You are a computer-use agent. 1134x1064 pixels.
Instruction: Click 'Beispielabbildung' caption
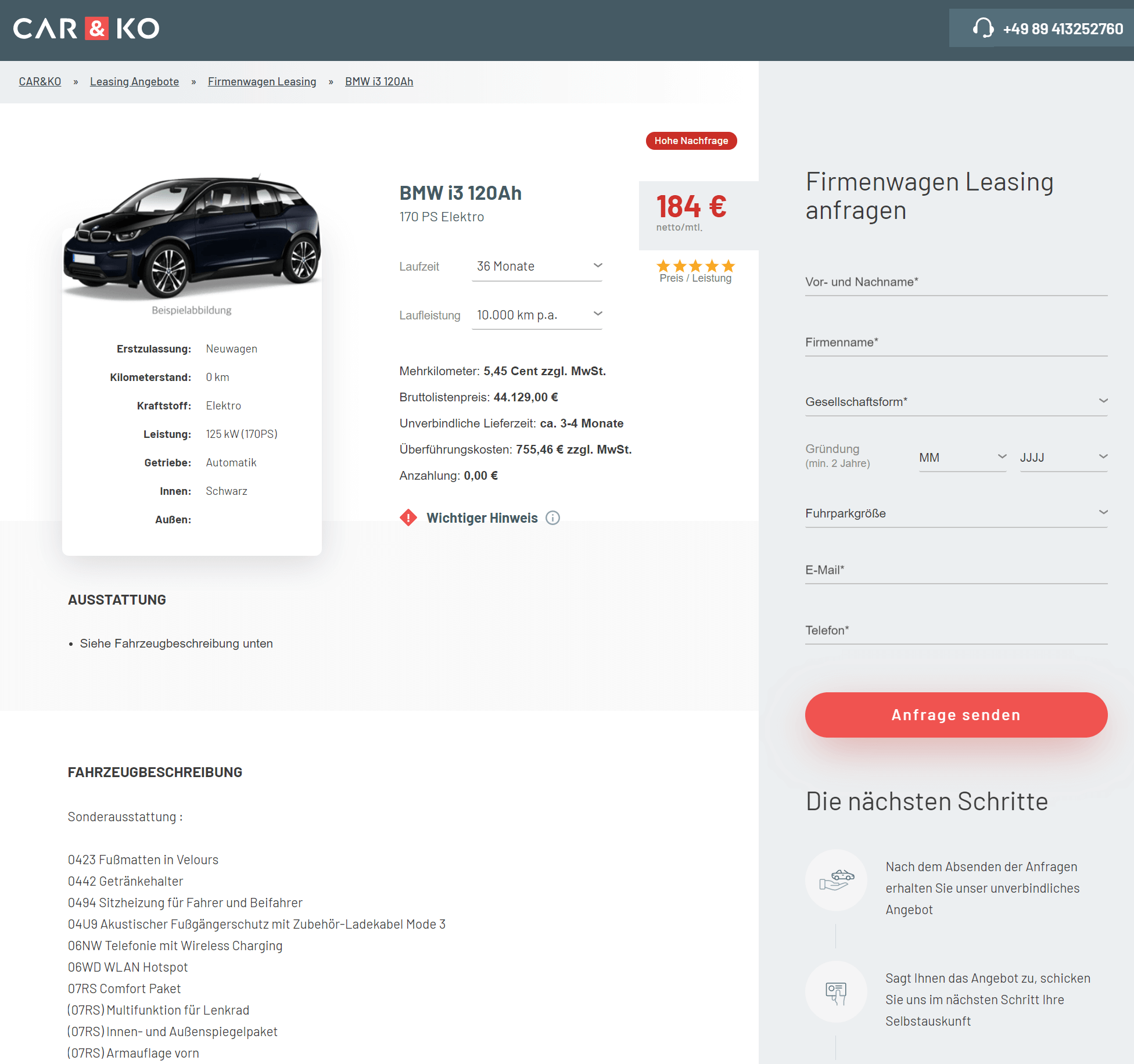(192, 310)
